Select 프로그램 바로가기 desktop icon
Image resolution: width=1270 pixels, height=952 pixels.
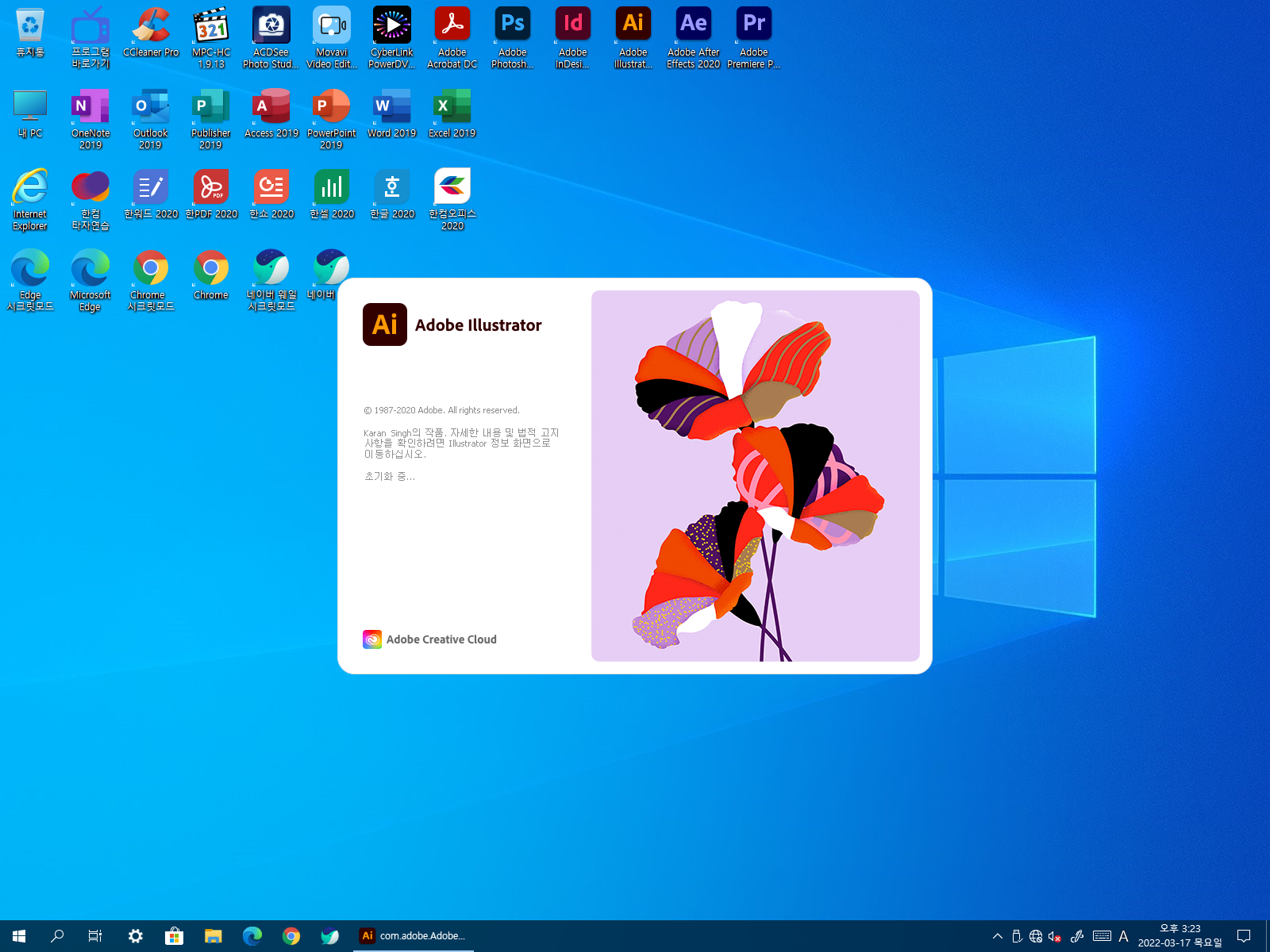(90, 38)
